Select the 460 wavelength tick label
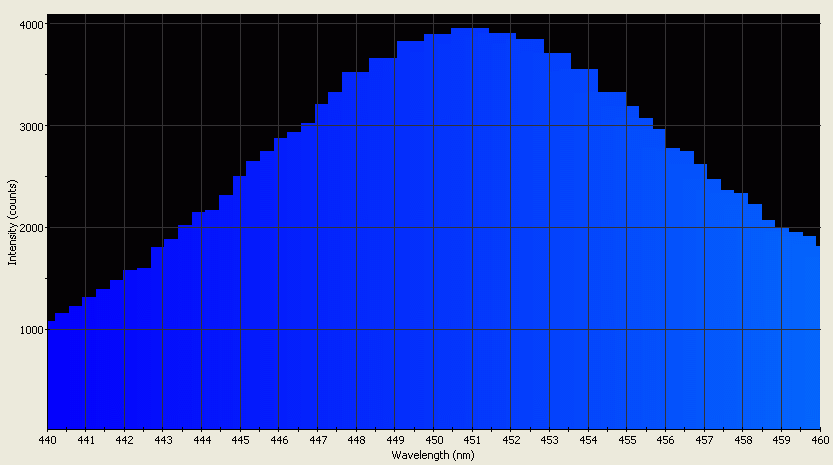The image size is (833, 465). (x=819, y=440)
